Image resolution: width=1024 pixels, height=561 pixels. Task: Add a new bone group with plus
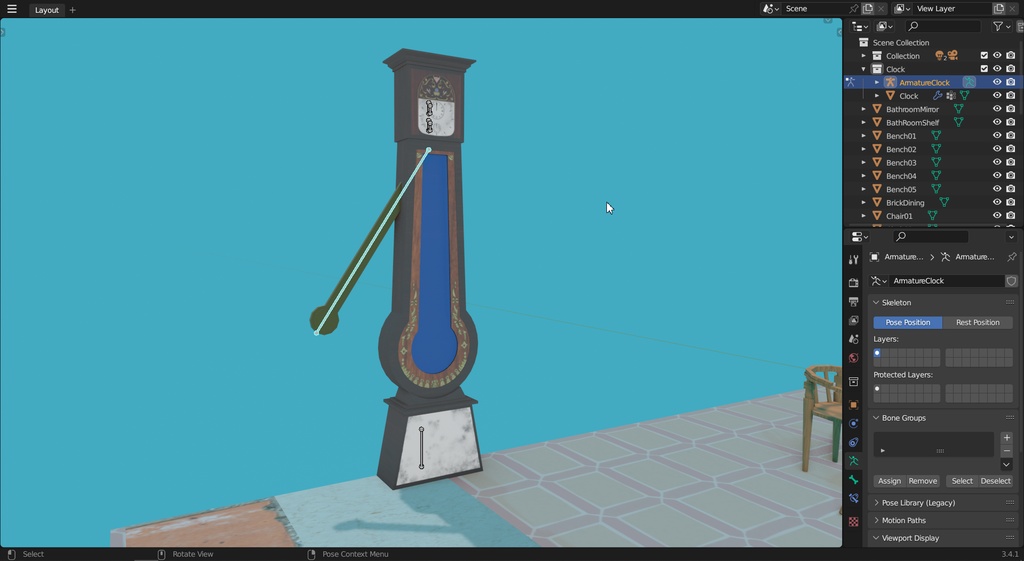pos(1006,438)
